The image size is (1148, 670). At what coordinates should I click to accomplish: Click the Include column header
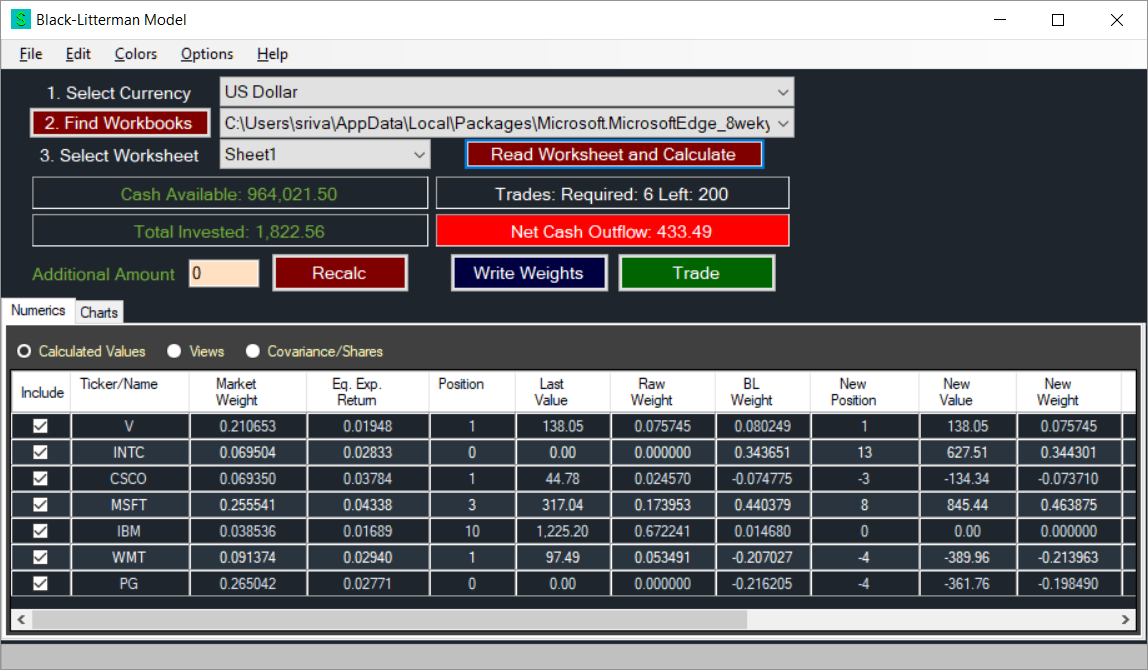pos(41,392)
